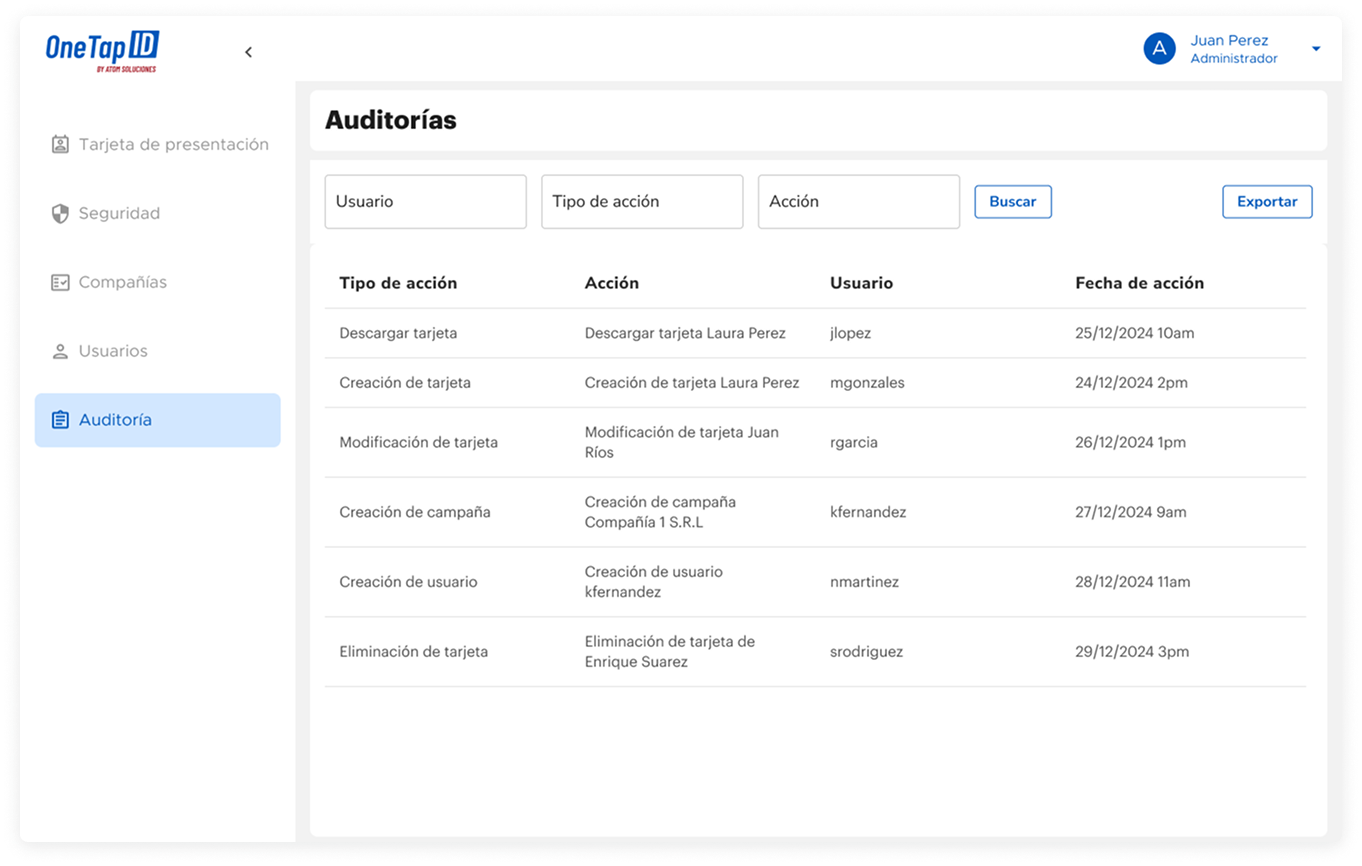Screen dimensions: 1362x866
Task: Click the Tarjeta de presentación badge icon
Action: pyautogui.click(x=60, y=144)
